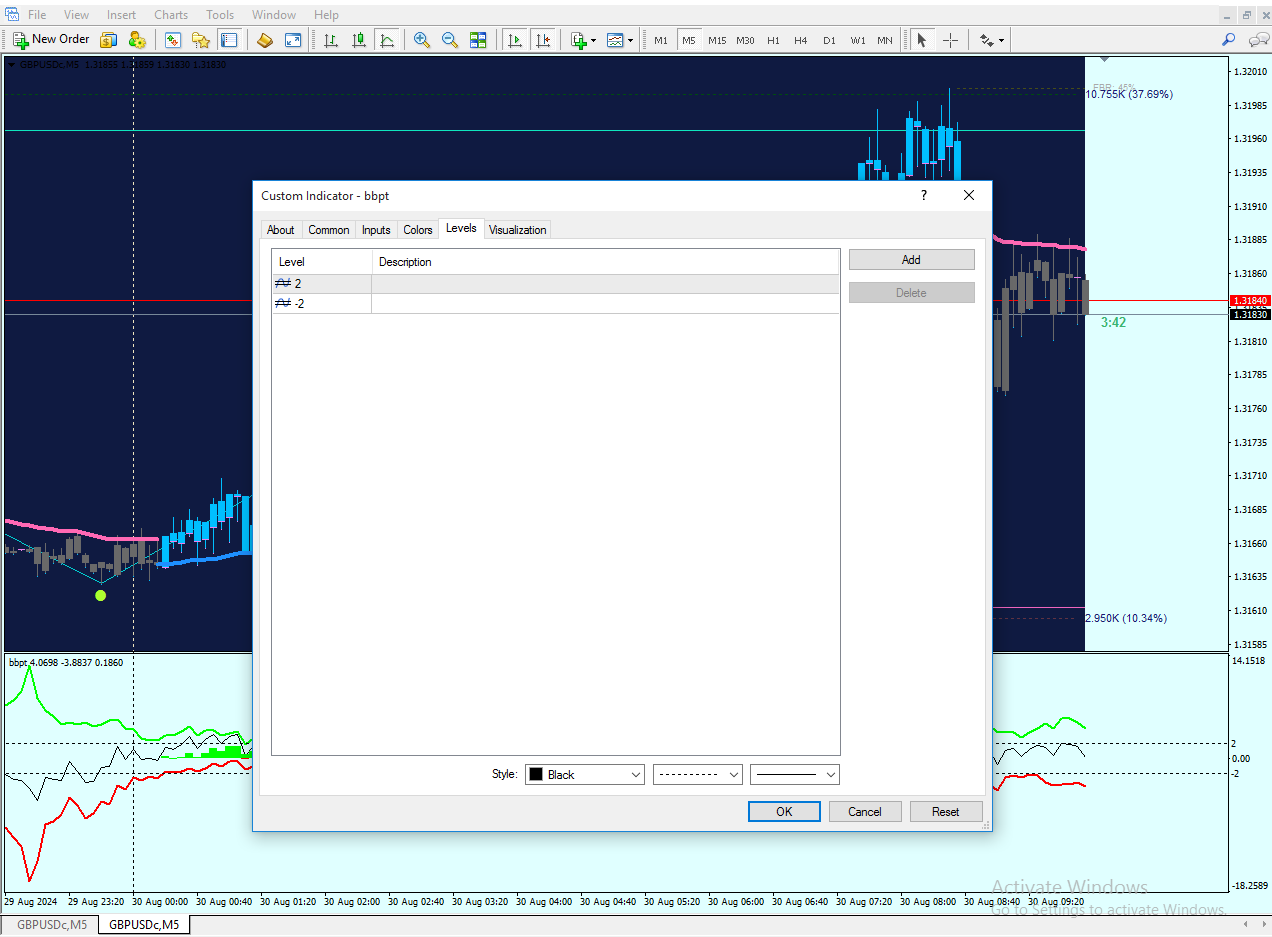This screenshot has height=937, width=1272.
Task: Open the dashed line style dropdown
Action: [x=698, y=775]
